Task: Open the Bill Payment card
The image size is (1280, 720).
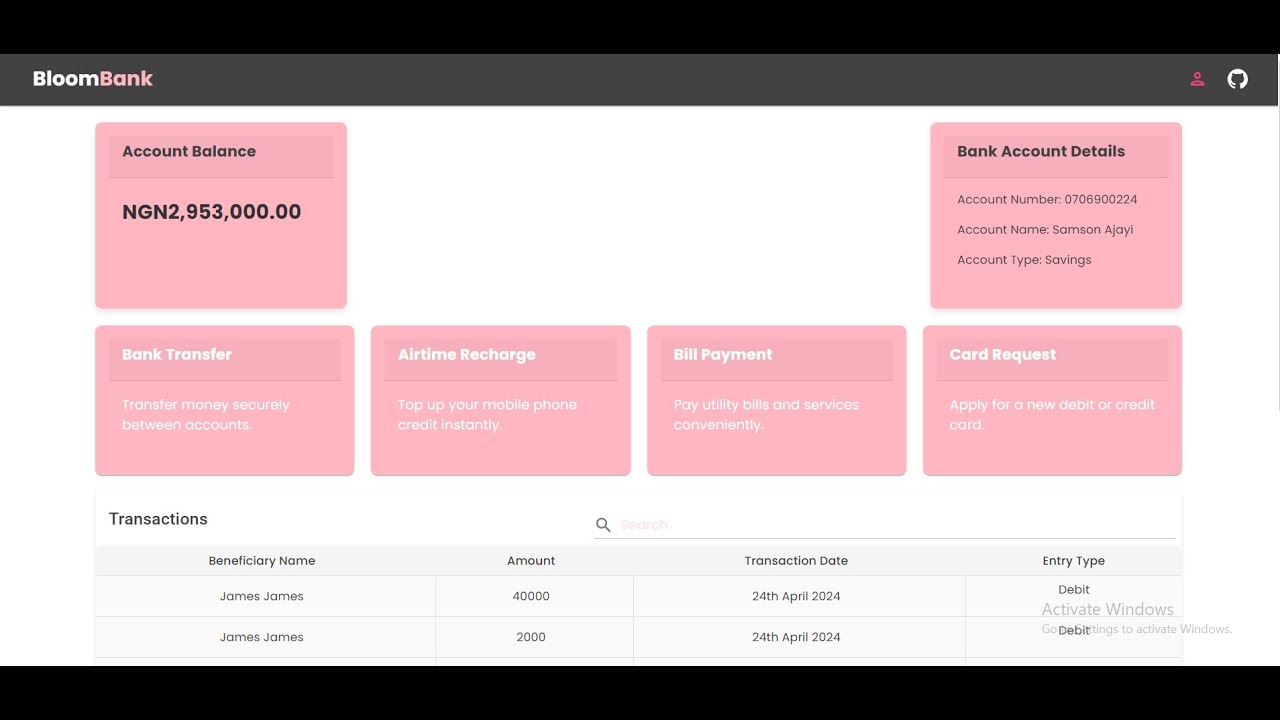Action: point(777,400)
